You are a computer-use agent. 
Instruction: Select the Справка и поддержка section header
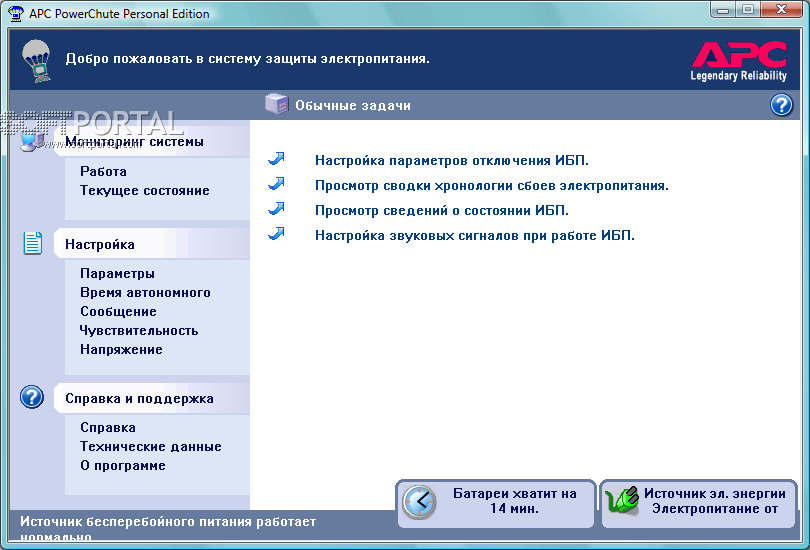tap(152, 398)
